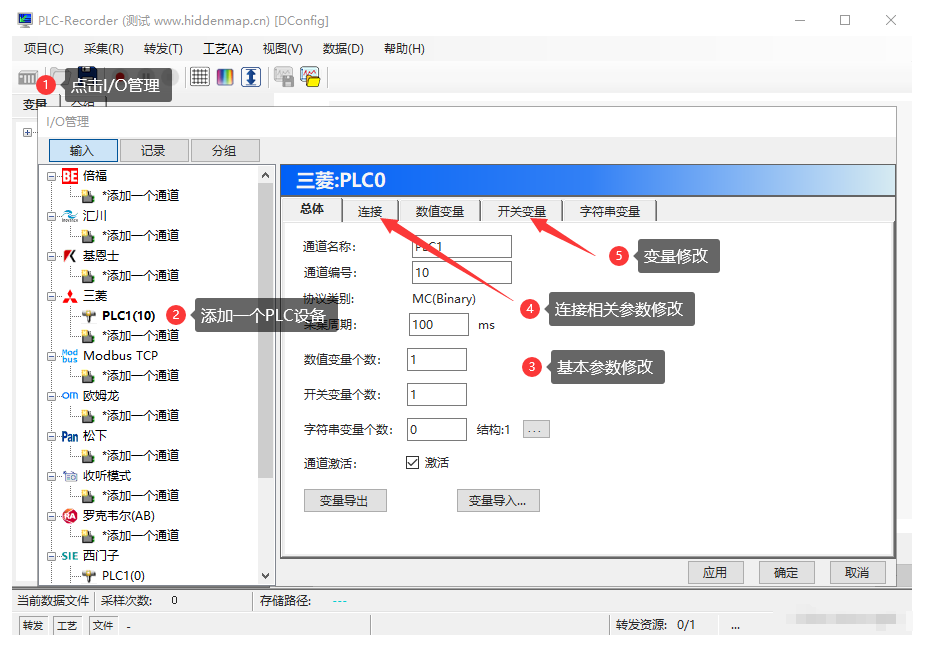Collapse the 收听模式 tree node
The height and width of the screenshot is (648, 927).
[51, 476]
